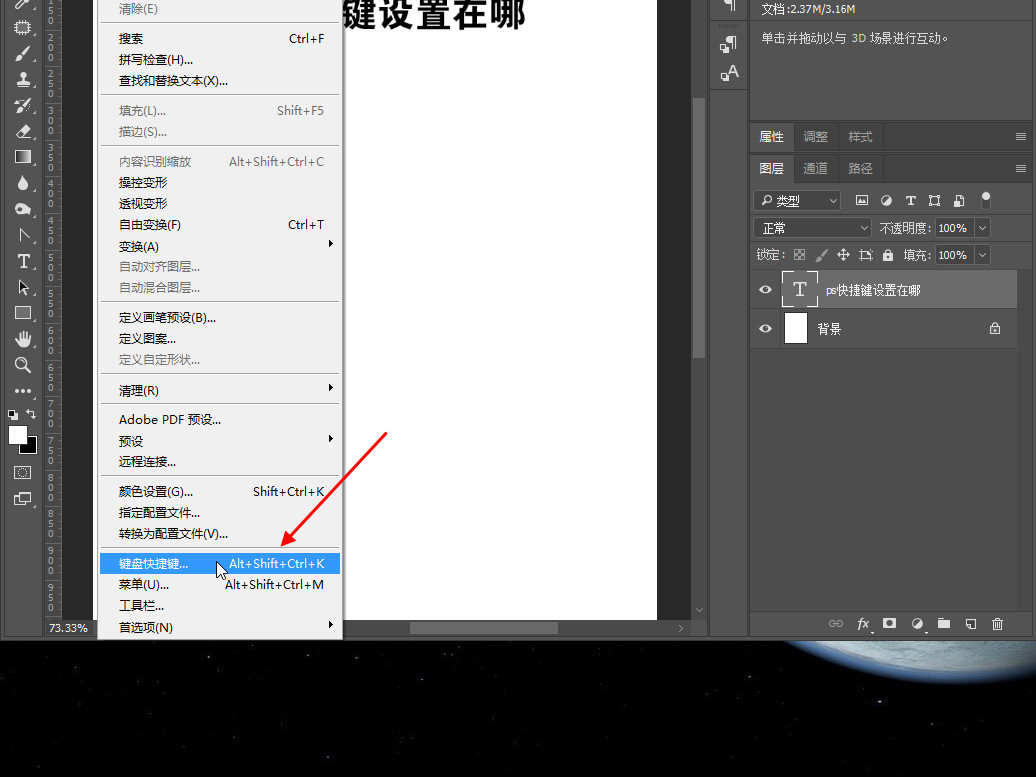Viewport: 1036px width, 777px height.
Task: Open the 填充 fill dropdown arrow
Action: (x=982, y=255)
